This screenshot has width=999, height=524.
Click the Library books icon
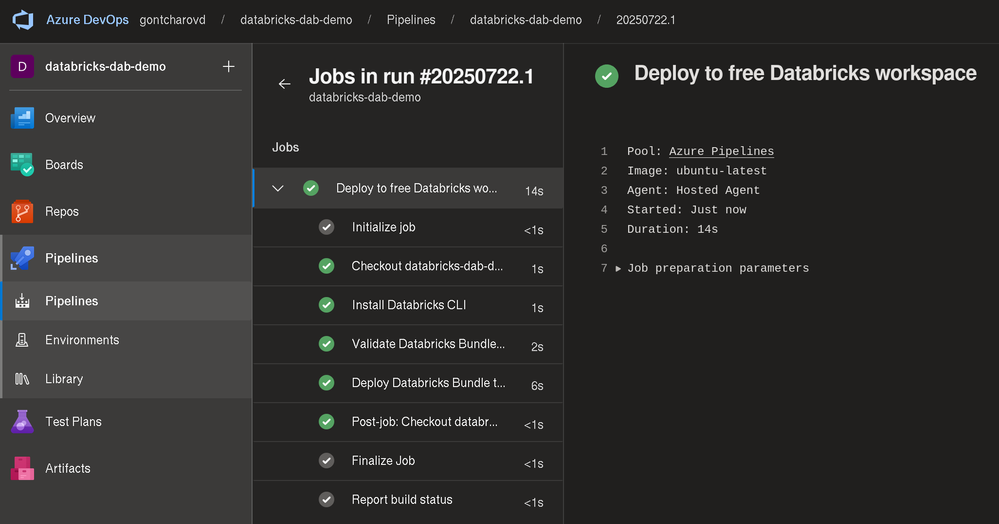pyautogui.click(x=23, y=379)
